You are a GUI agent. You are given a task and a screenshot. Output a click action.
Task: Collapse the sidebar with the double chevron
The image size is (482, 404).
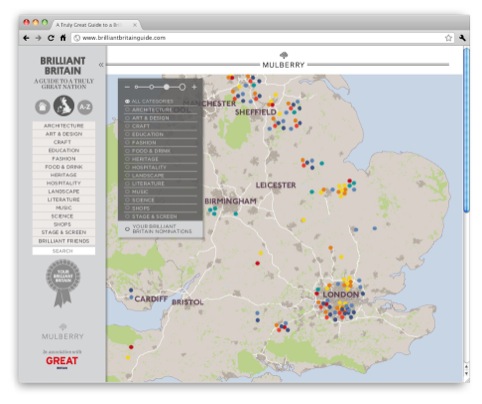[x=101, y=65]
